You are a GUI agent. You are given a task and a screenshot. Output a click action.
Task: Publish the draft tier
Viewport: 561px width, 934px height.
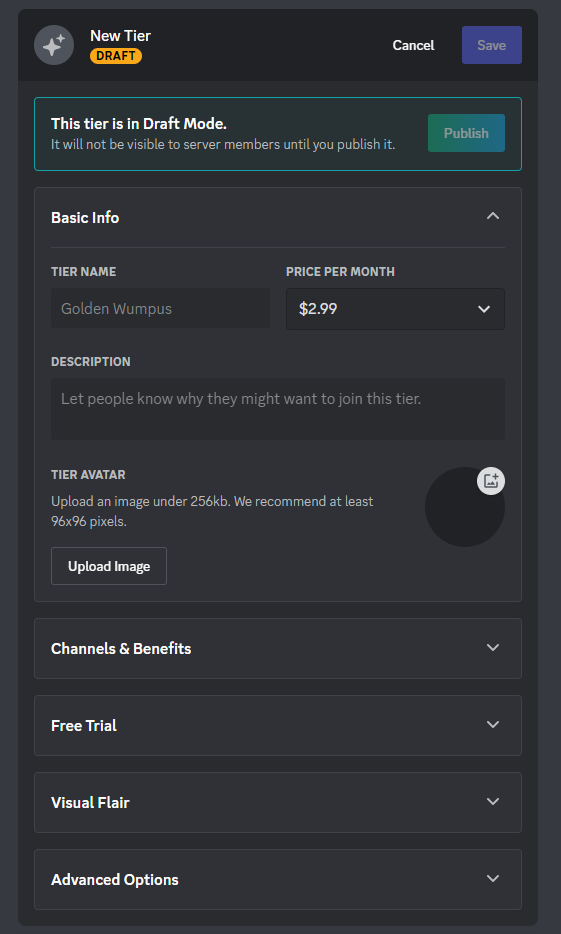466,133
